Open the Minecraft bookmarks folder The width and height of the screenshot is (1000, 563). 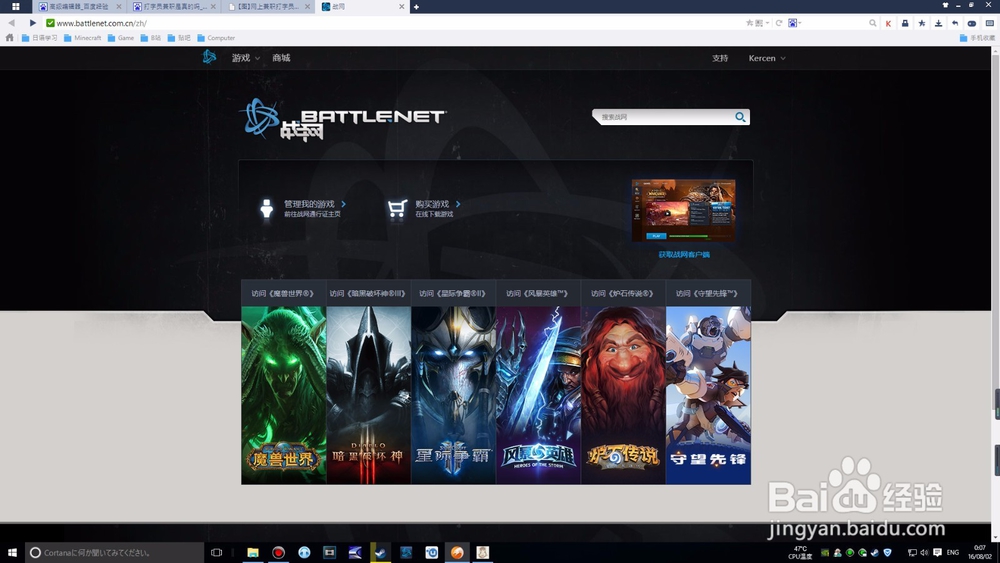(82, 38)
